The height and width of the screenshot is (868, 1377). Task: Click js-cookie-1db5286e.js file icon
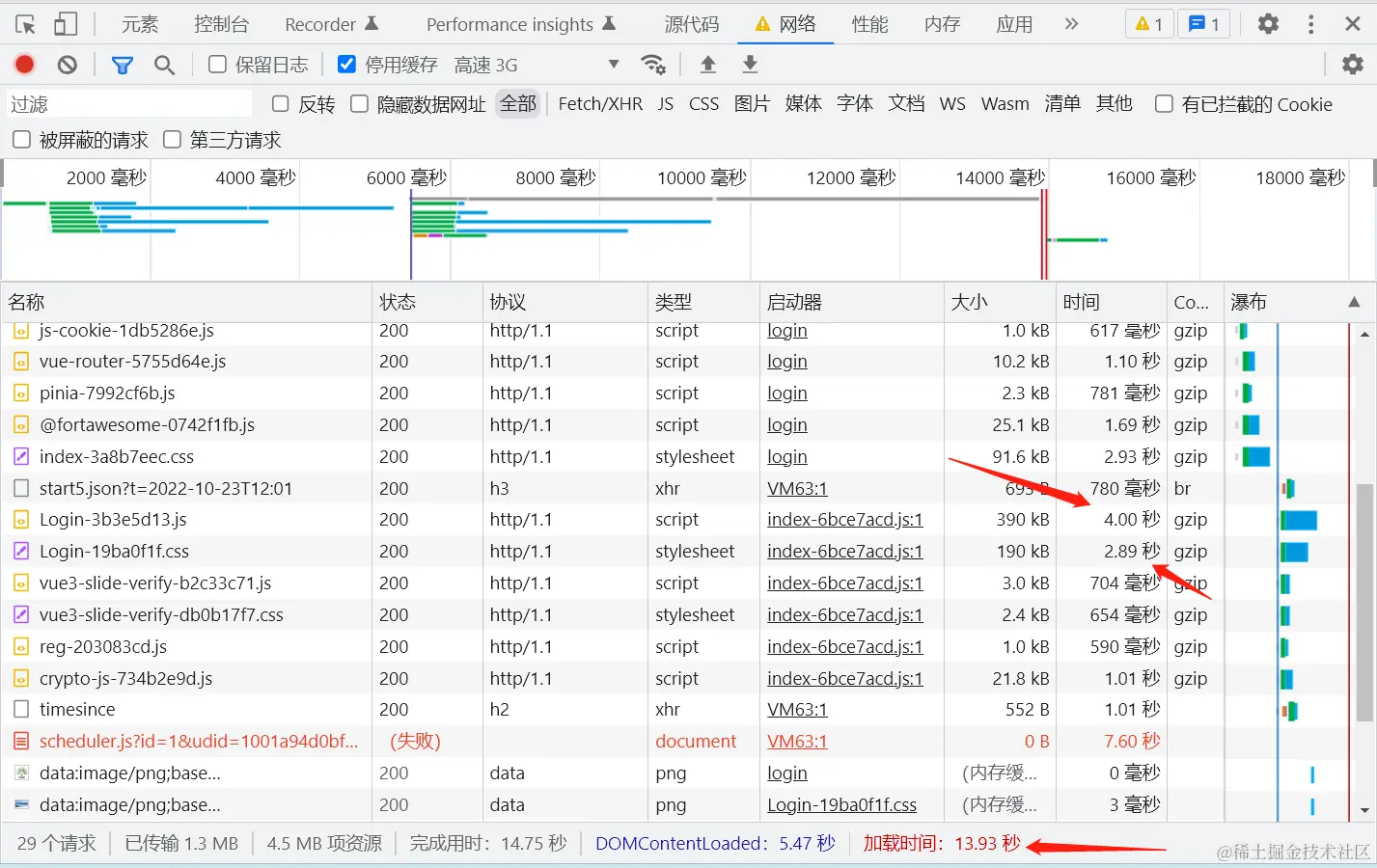pos(21,331)
